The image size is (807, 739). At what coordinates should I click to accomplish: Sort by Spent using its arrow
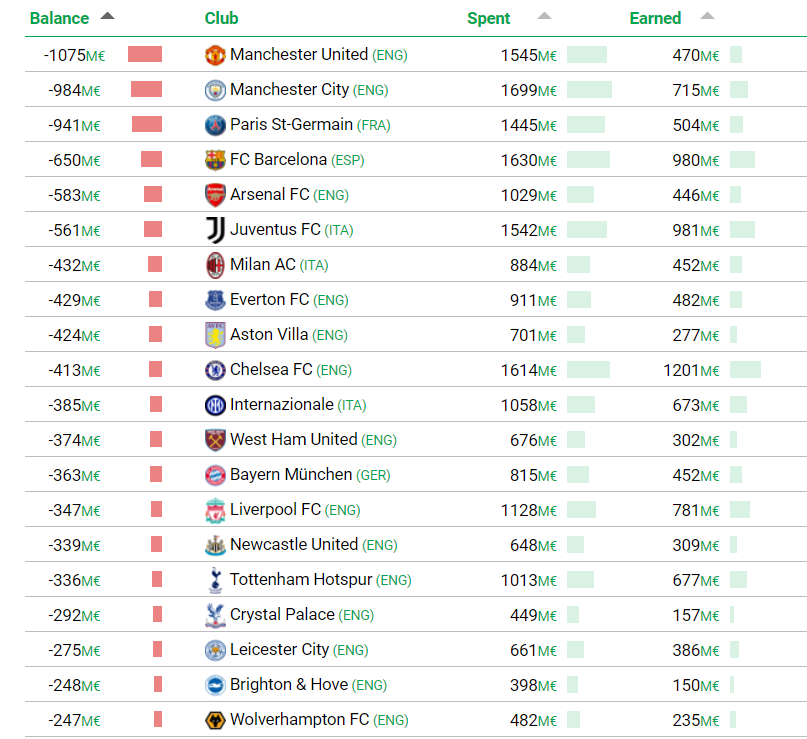(x=544, y=16)
